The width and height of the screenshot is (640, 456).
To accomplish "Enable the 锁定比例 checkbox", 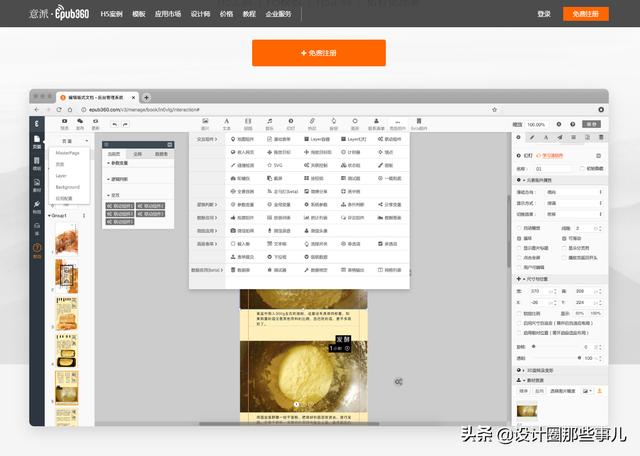I will point(520,313).
